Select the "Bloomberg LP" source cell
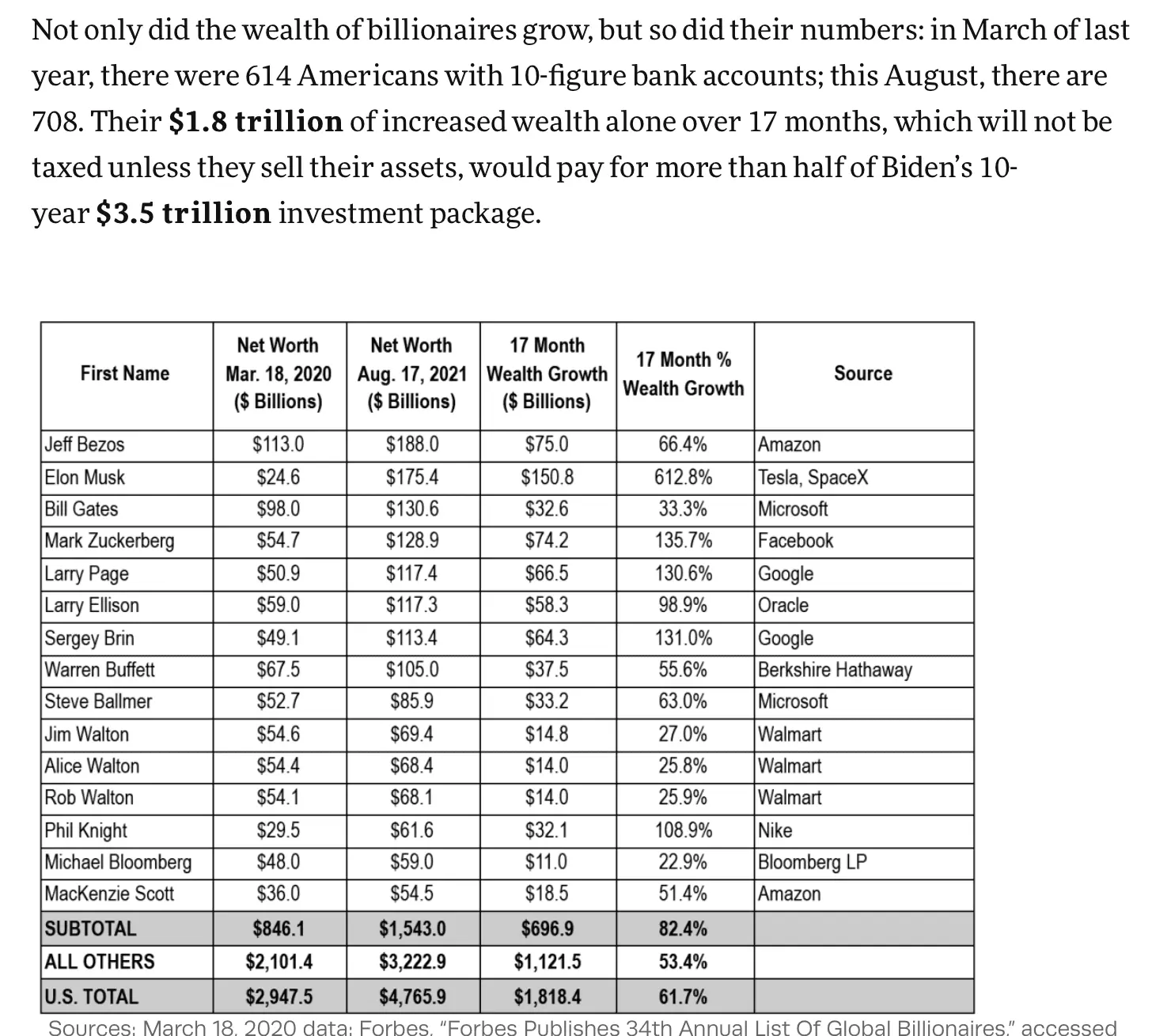The image size is (1152, 1036). pyautogui.click(x=812, y=861)
